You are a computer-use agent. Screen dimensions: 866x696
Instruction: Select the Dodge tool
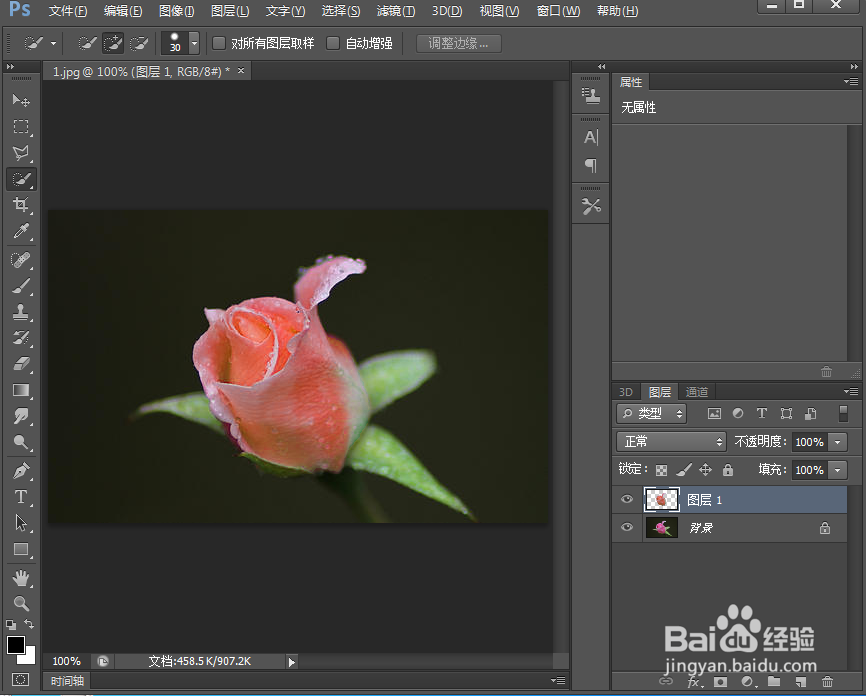point(21,442)
